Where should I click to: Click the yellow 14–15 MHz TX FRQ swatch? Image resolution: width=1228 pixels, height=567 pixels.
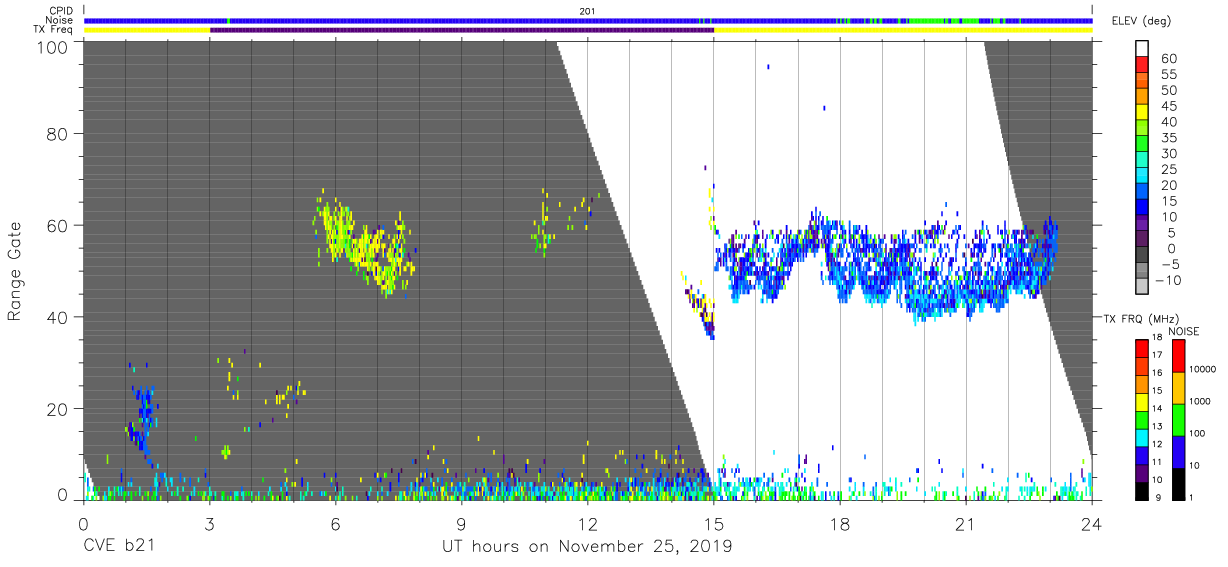pyautogui.click(x=1142, y=401)
